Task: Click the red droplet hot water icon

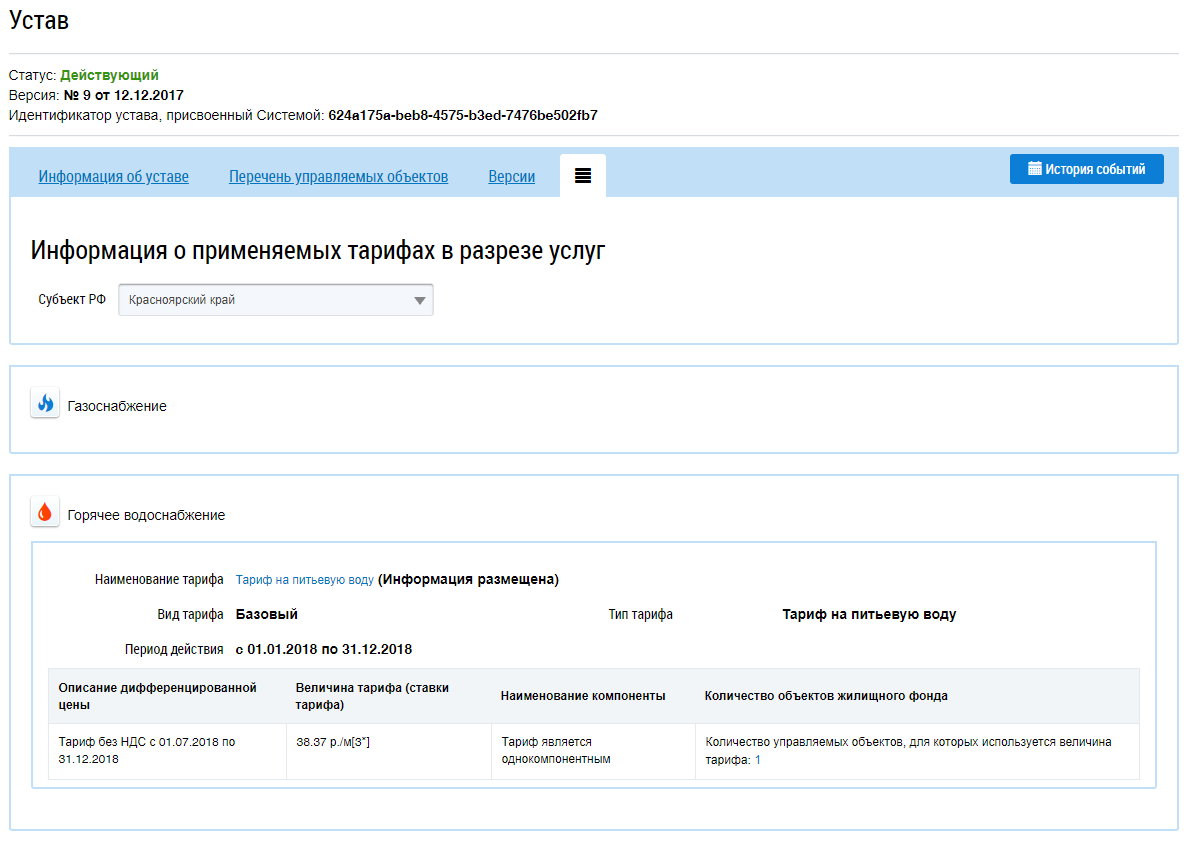Action: pyautogui.click(x=45, y=513)
